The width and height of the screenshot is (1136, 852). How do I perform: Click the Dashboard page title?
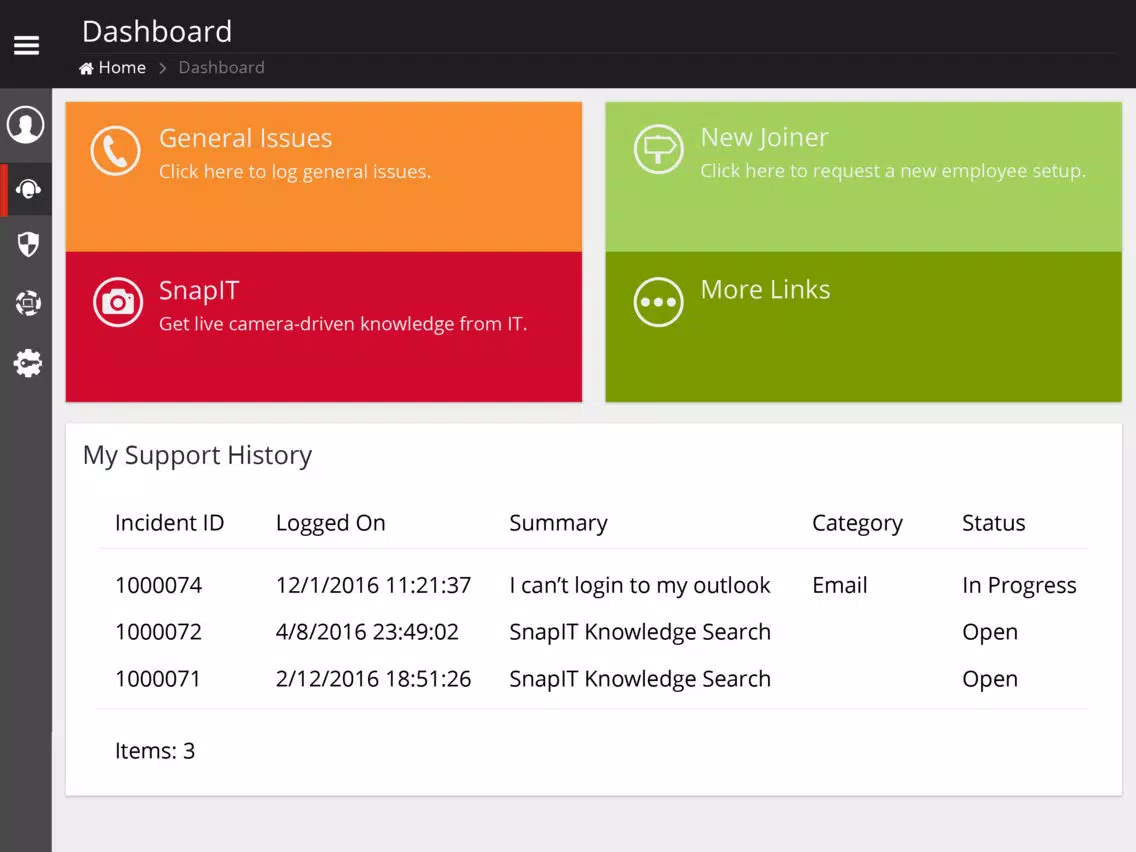tap(156, 32)
